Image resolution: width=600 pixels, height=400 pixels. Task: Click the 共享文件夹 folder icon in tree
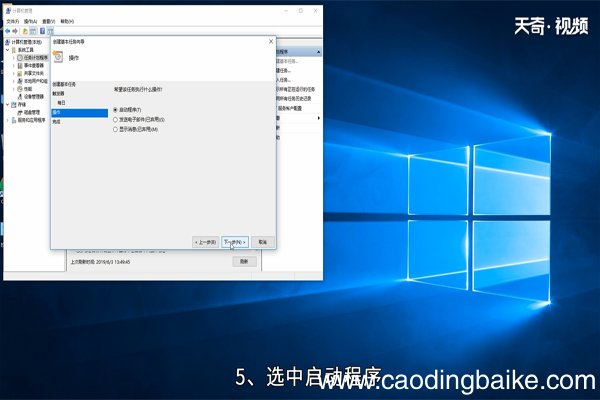click(x=20, y=73)
